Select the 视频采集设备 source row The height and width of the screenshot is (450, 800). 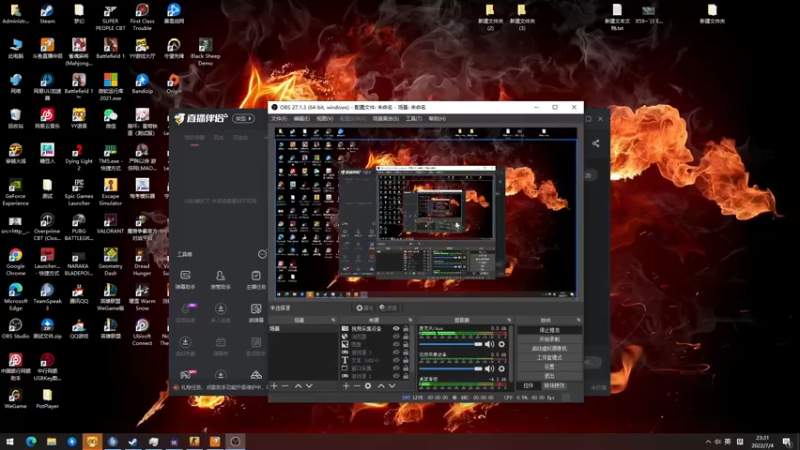click(x=376, y=329)
